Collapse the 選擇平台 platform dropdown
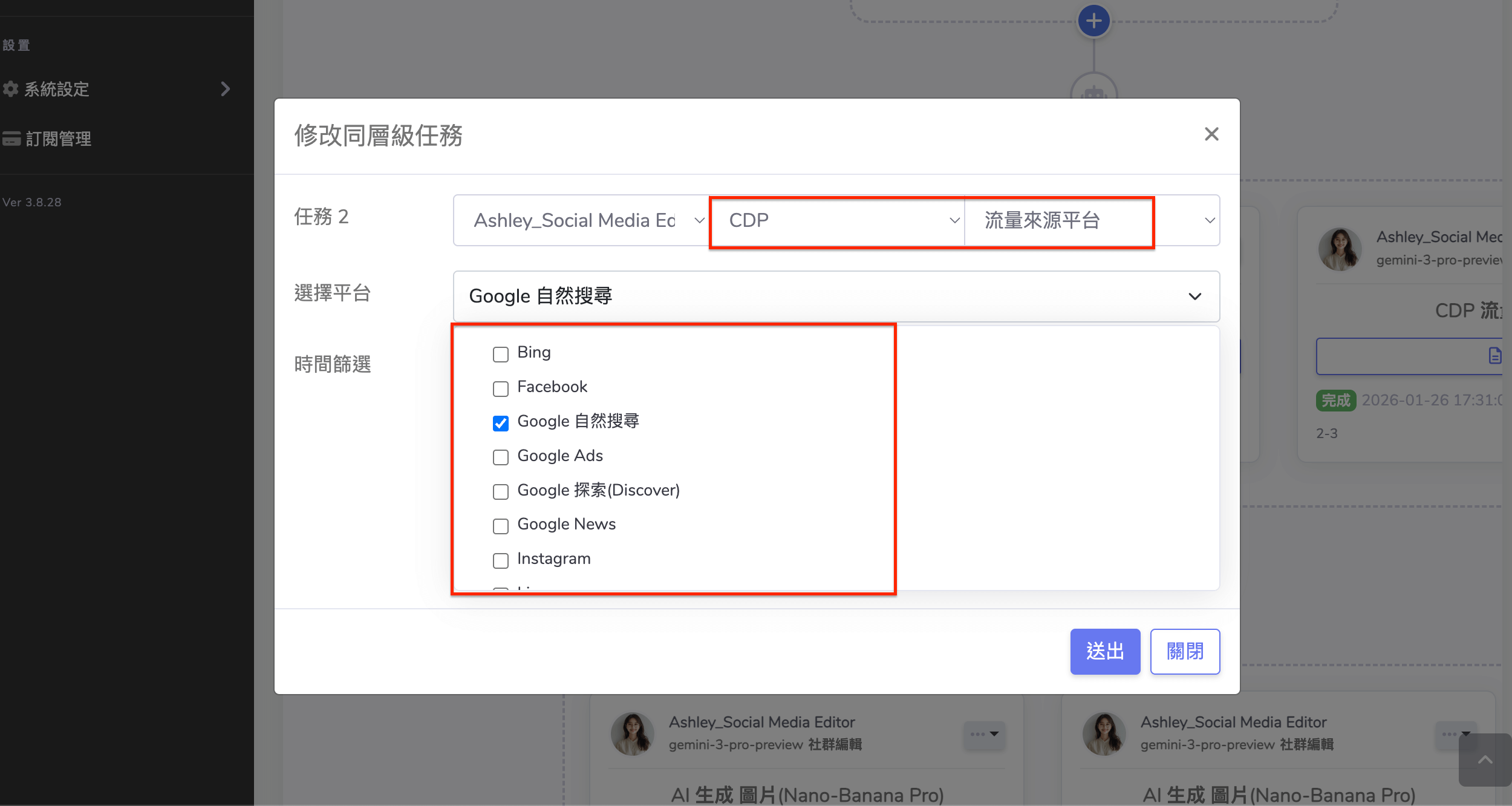This screenshot has height=806, width=1512. (836, 297)
